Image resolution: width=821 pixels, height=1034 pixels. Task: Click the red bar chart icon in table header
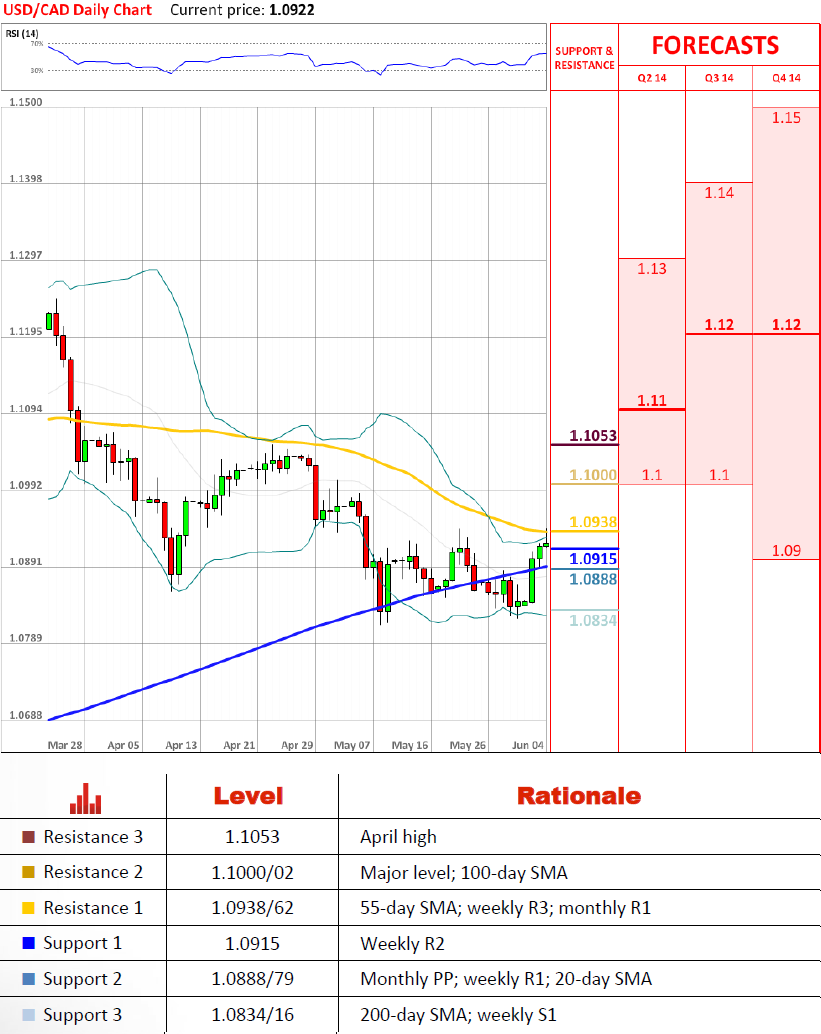(x=85, y=797)
